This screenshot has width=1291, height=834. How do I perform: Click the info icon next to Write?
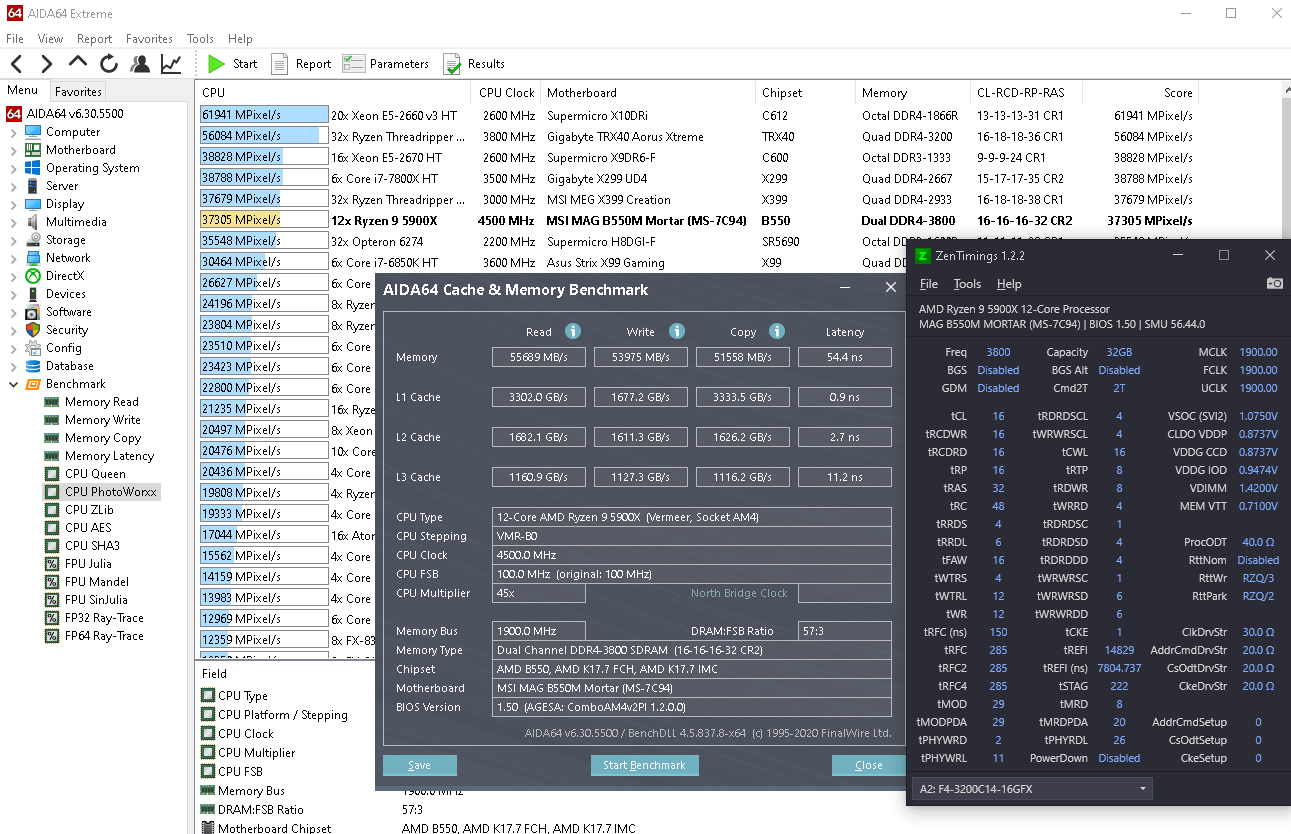tap(677, 331)
